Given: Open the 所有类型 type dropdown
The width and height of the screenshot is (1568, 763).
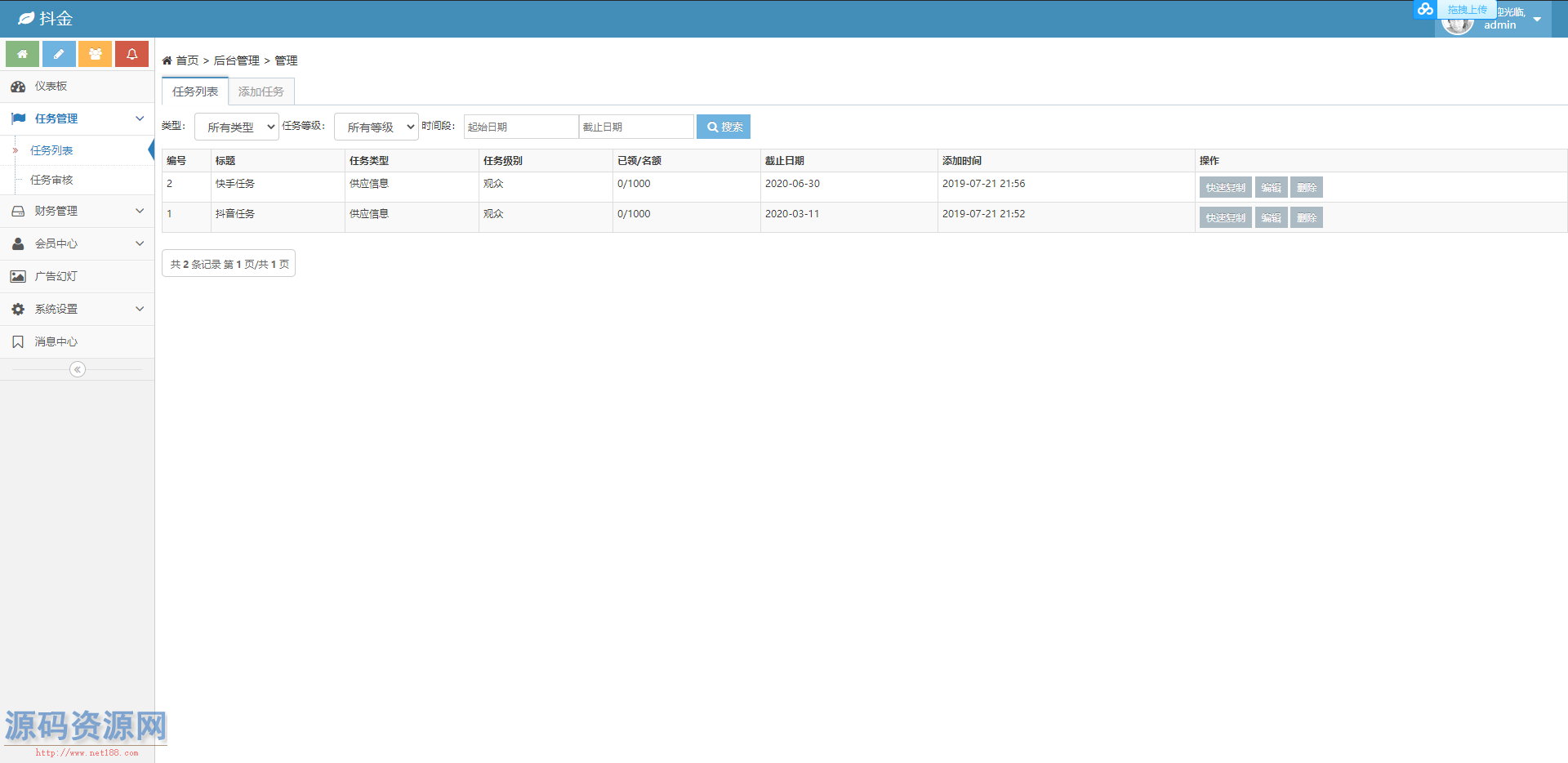Looking at the screenshot, I should (237, 127).
